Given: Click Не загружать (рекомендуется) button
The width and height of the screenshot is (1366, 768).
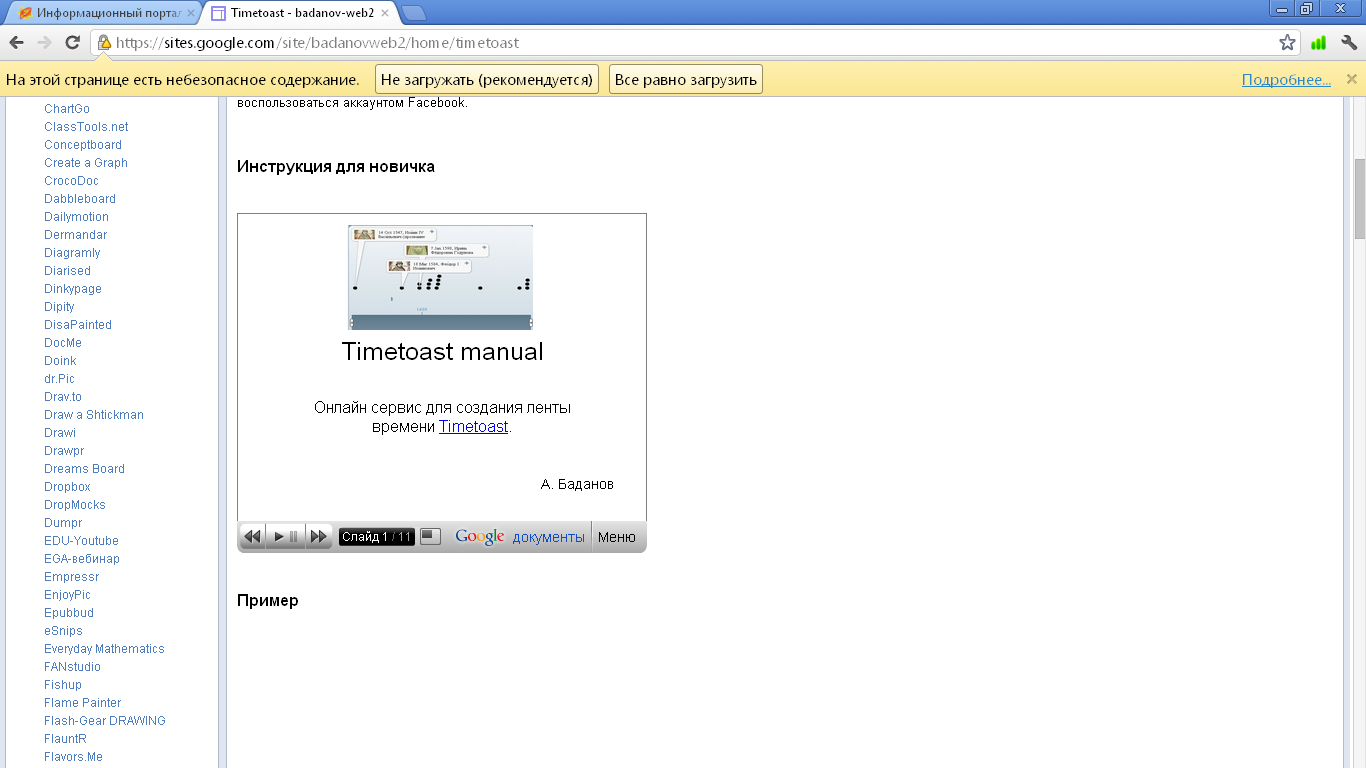Looking at the screenshot, I should point(487,79).
